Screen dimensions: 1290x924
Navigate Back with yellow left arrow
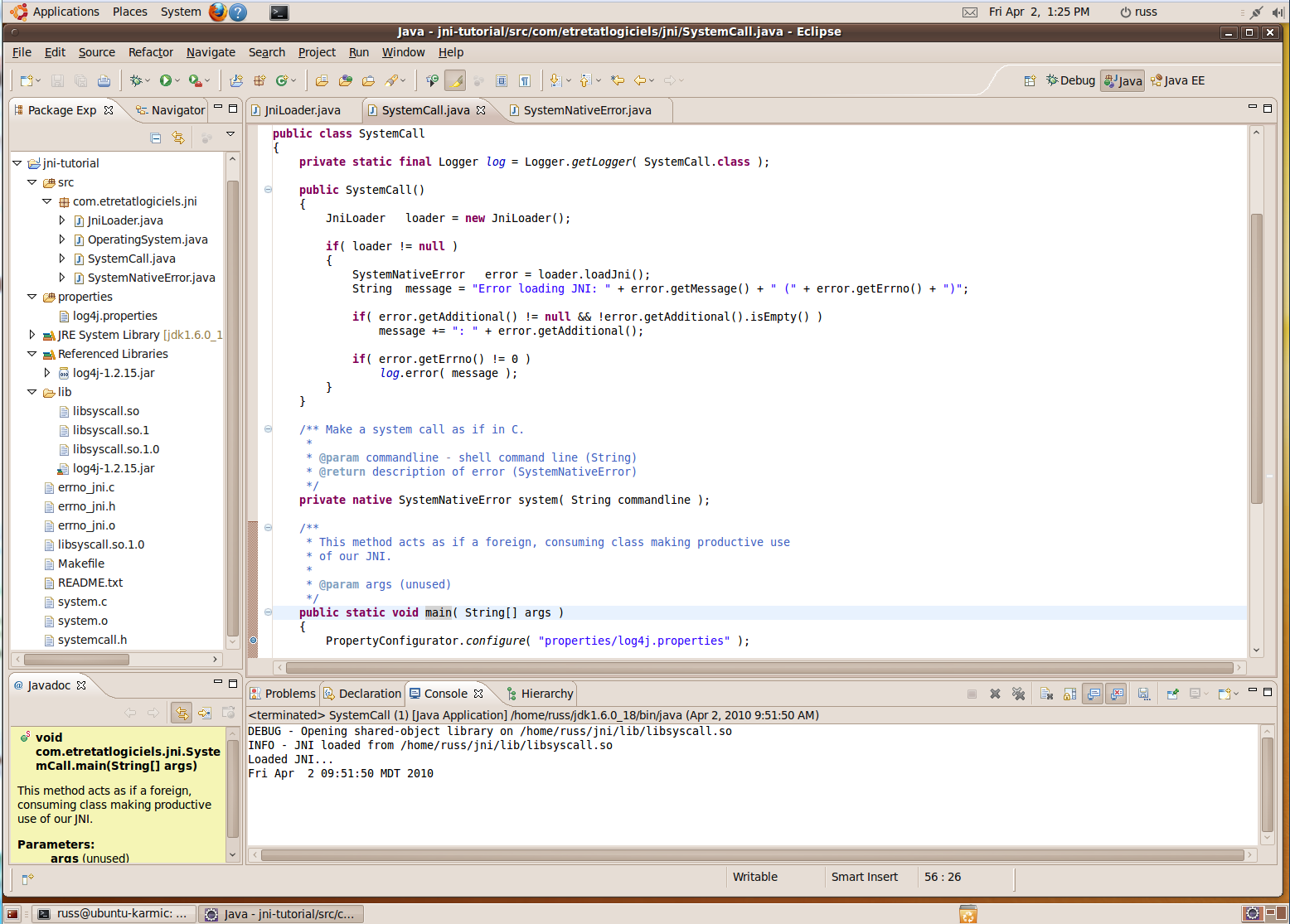pos(640,80)
